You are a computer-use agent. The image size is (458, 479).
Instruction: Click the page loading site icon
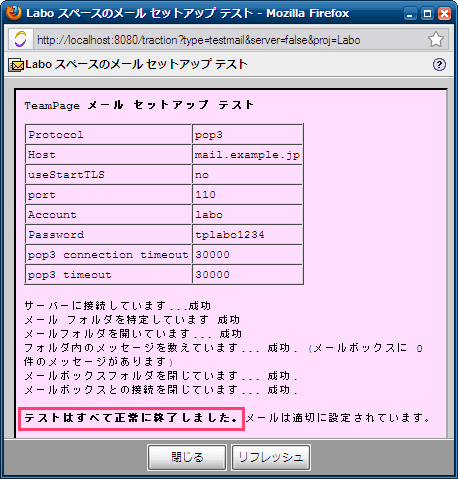(x=20, y=39)
